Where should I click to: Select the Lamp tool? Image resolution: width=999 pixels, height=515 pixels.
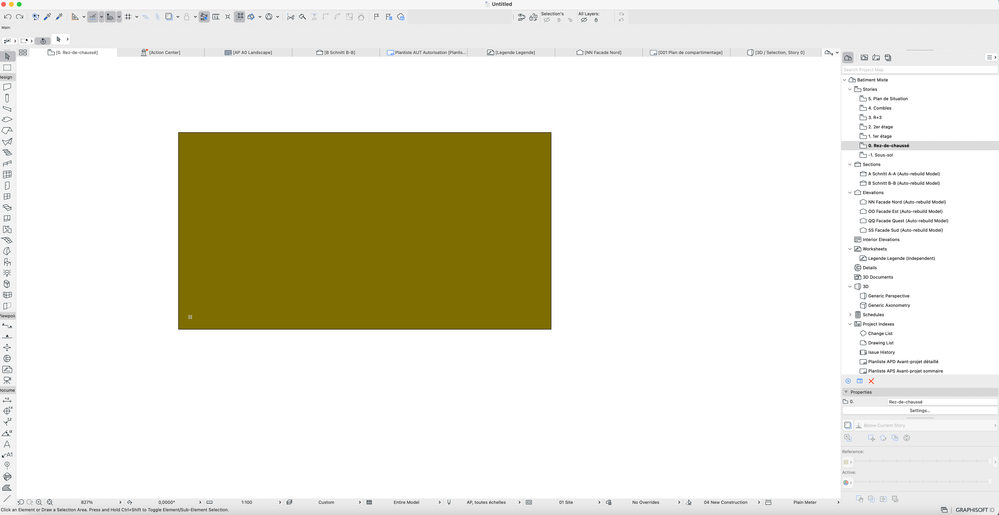point(7,273)
